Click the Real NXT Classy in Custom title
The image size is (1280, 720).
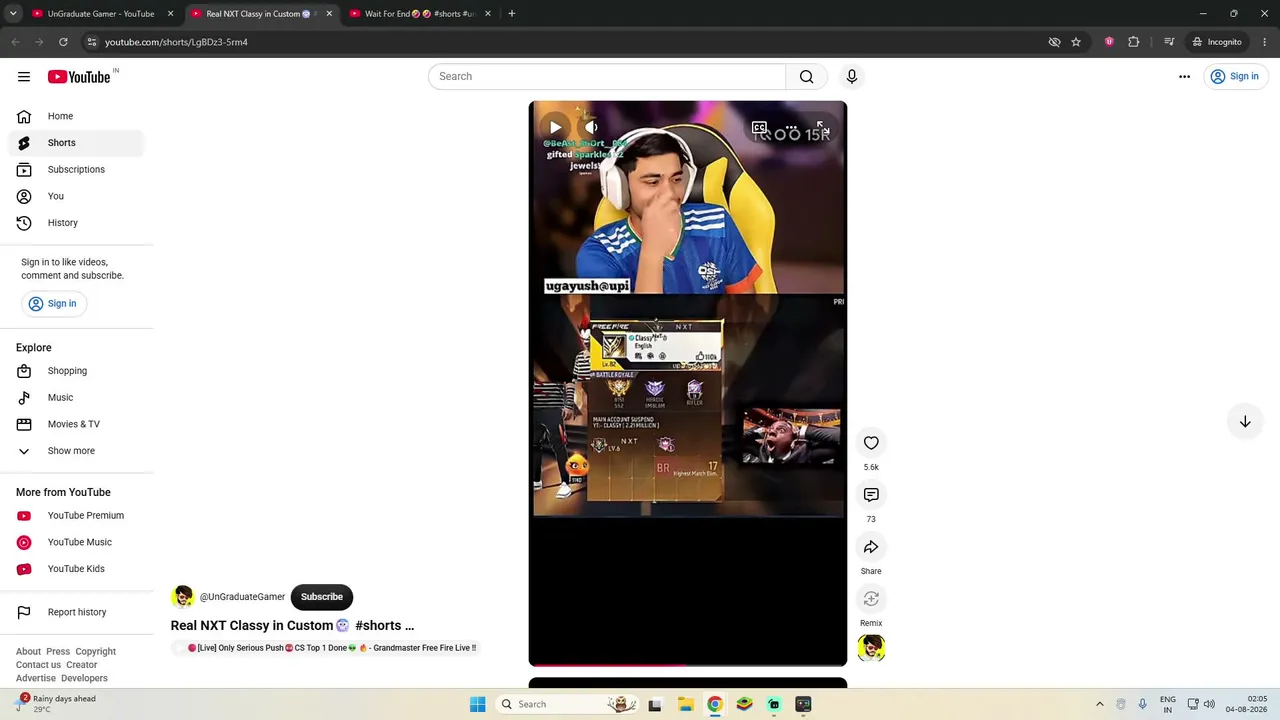coord(292,626)
